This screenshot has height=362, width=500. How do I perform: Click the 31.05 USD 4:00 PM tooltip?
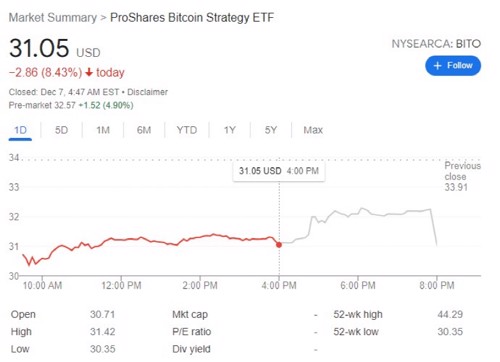pos(279,171)
